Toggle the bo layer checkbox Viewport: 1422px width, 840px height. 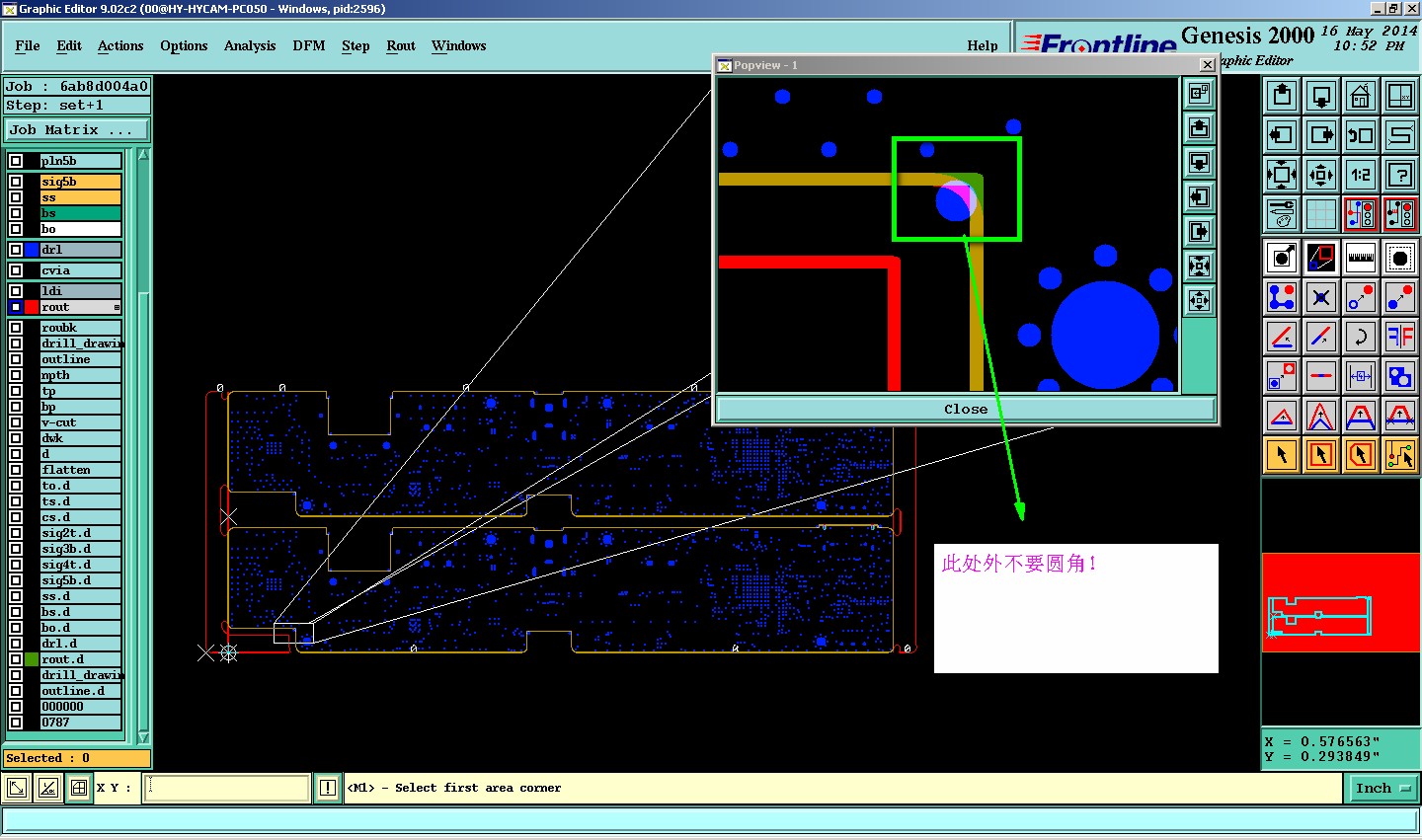(x=16, y=229)
